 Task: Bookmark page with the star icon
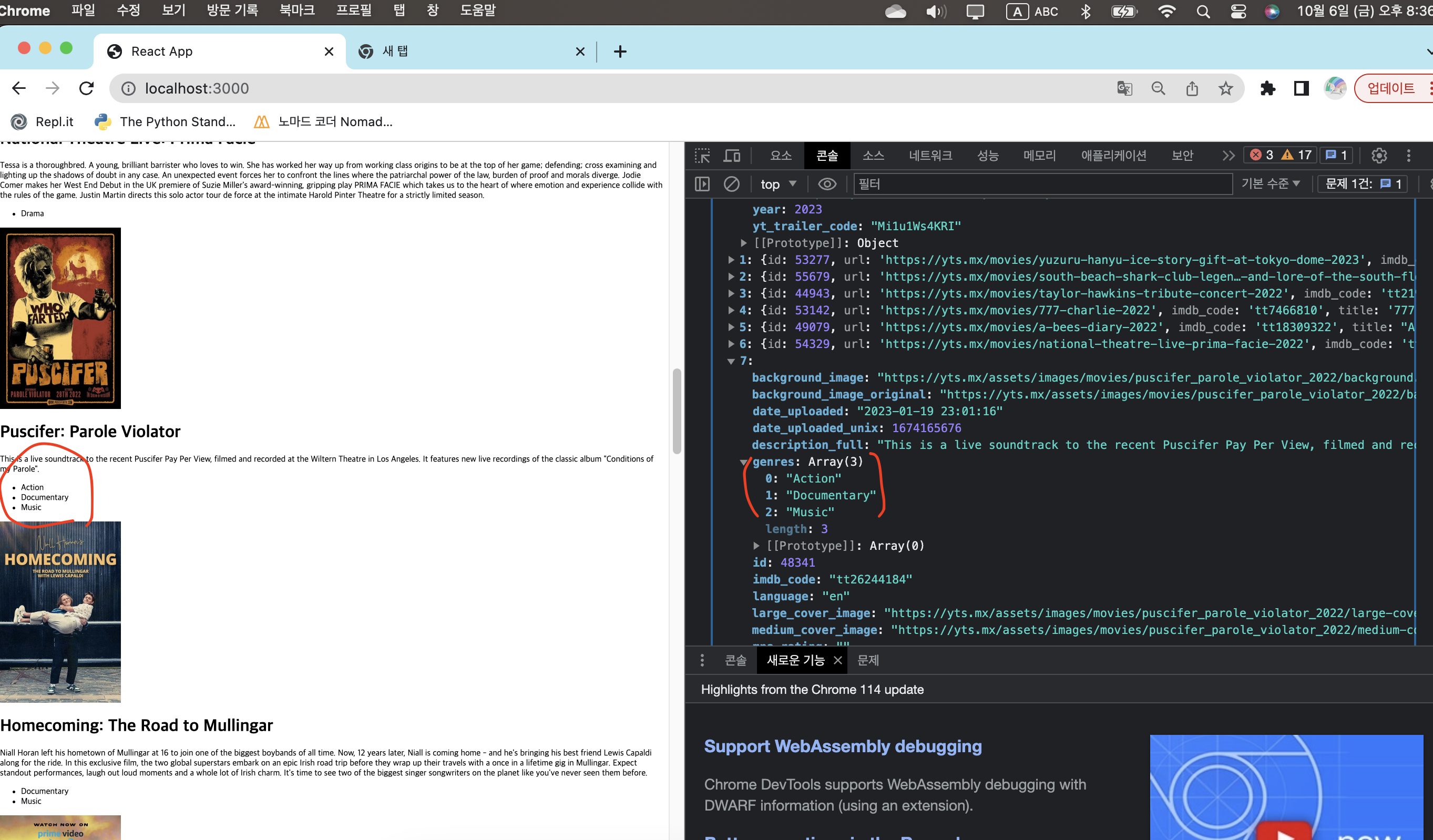[x=1225, y=88]
